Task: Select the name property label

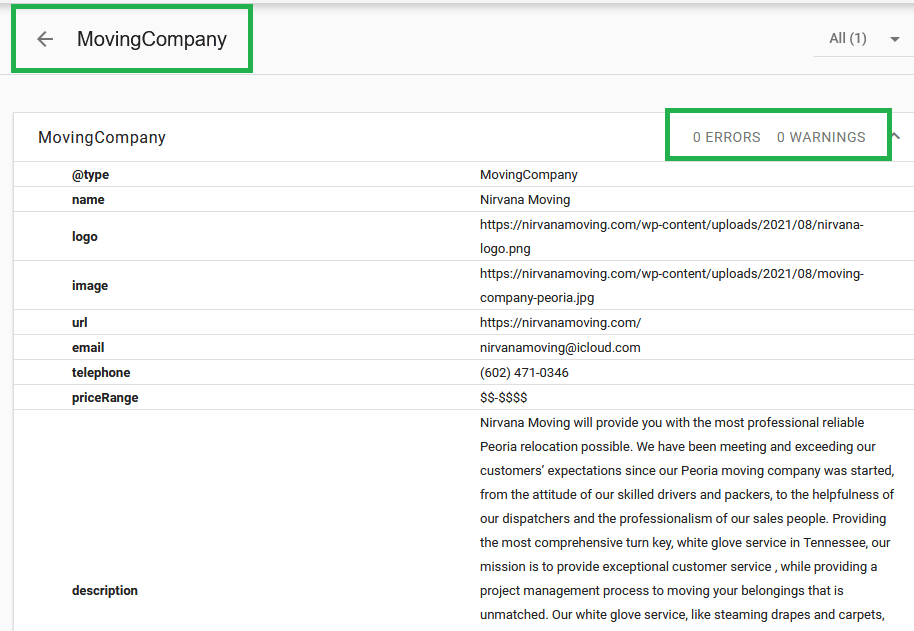Action: (x=88, y=200)
